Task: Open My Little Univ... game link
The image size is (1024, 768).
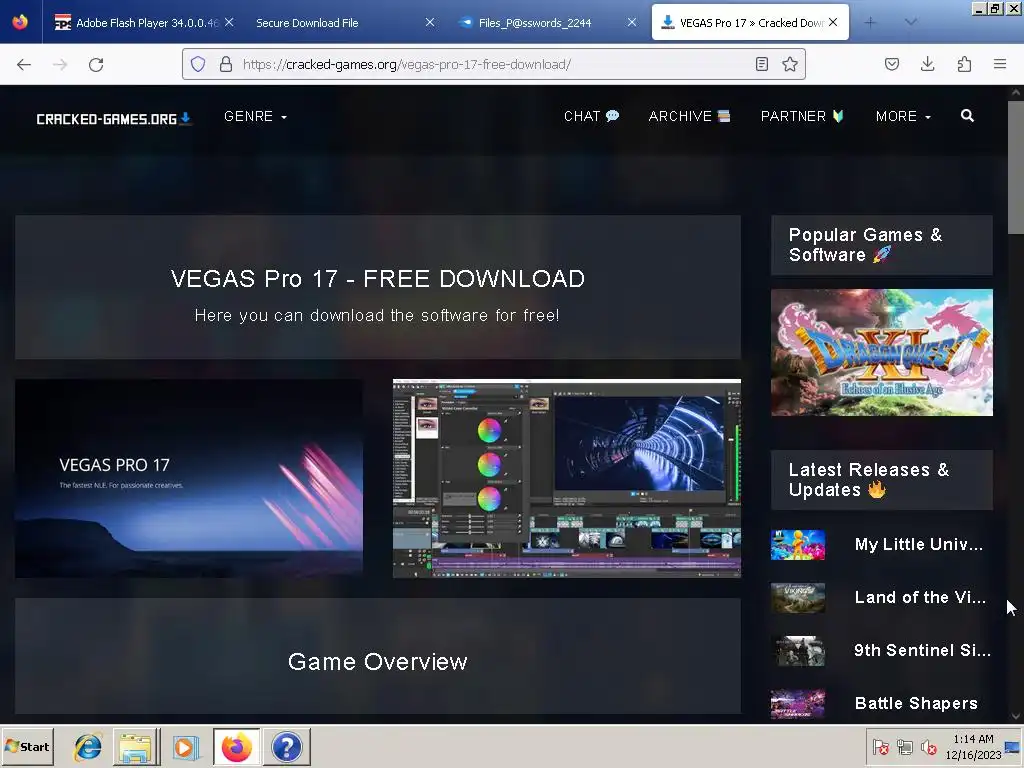Action: [918, 545]
